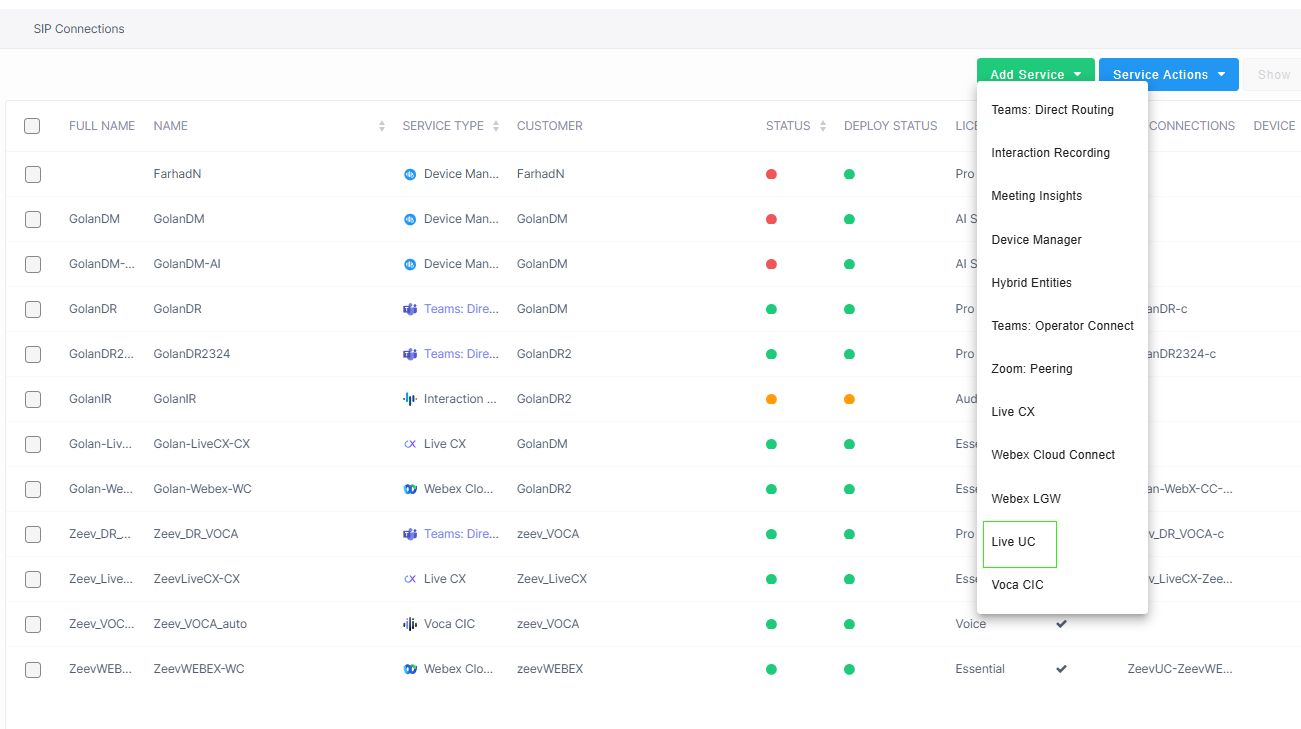Click the checkmark icon in ZeevWEBEX-WC row
The width and height of the screenshot is (1301, 729).
click(x=1061, y=669)
